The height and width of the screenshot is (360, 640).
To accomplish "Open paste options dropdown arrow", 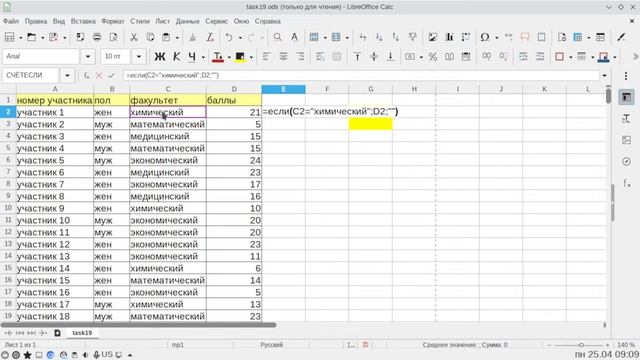I will click(177, 38).
